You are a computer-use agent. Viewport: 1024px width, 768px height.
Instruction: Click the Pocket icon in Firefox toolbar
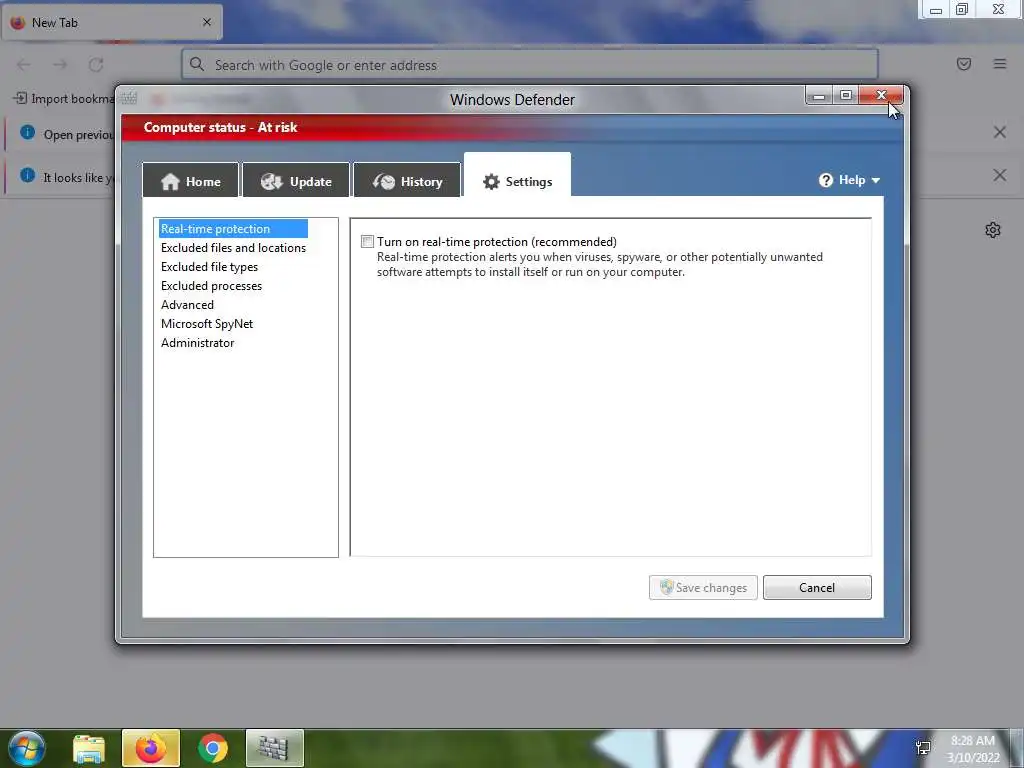pos(964,64)
